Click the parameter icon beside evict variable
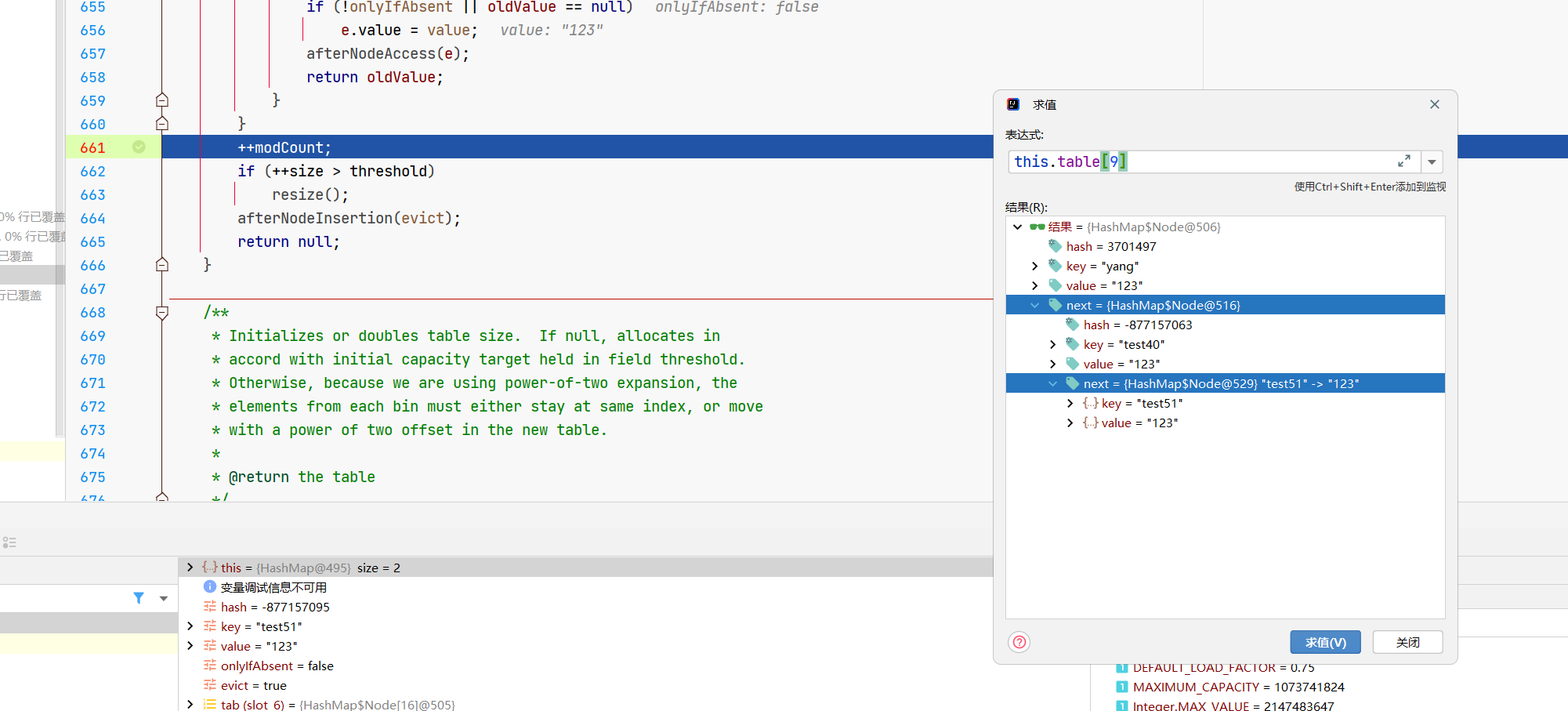1568x711 pixels. coord(210,685)
